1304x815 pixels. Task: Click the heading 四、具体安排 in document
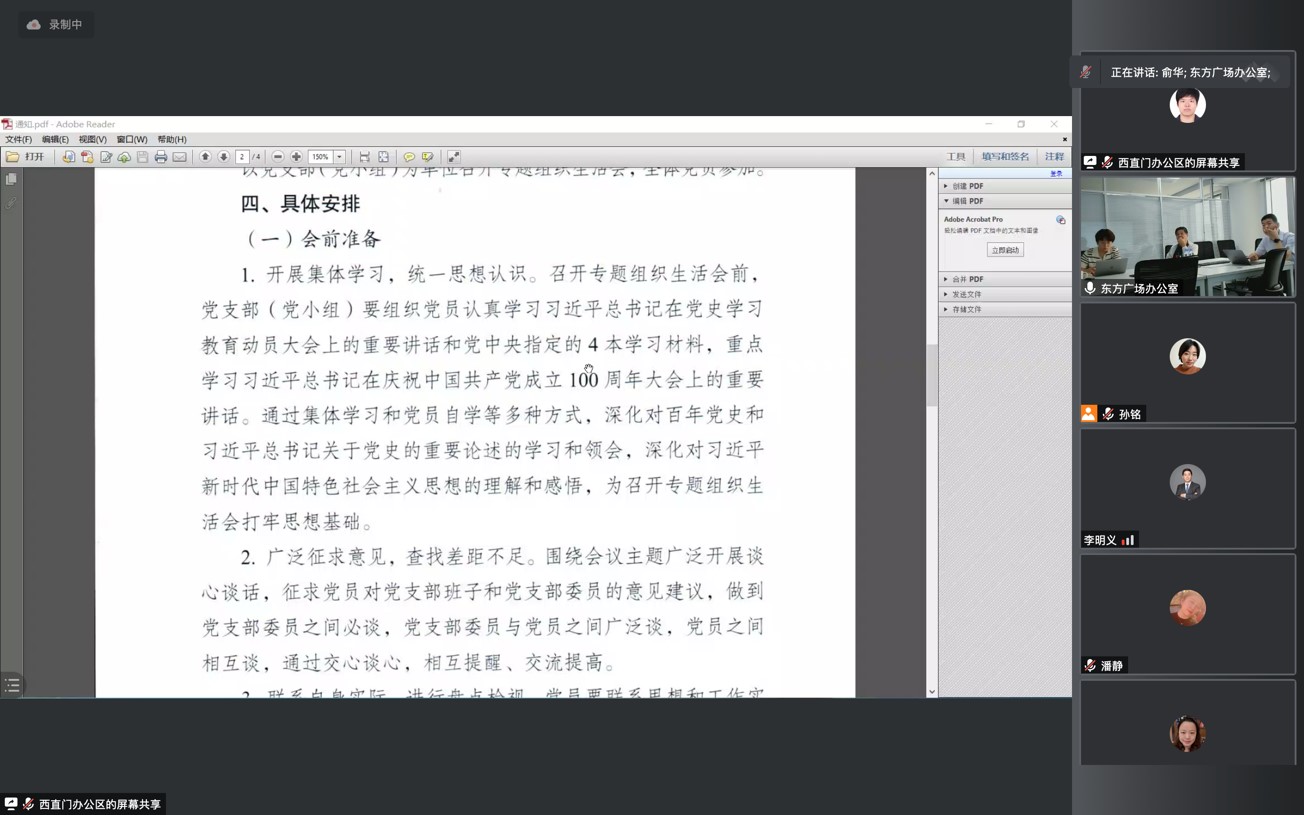point(300,204)
